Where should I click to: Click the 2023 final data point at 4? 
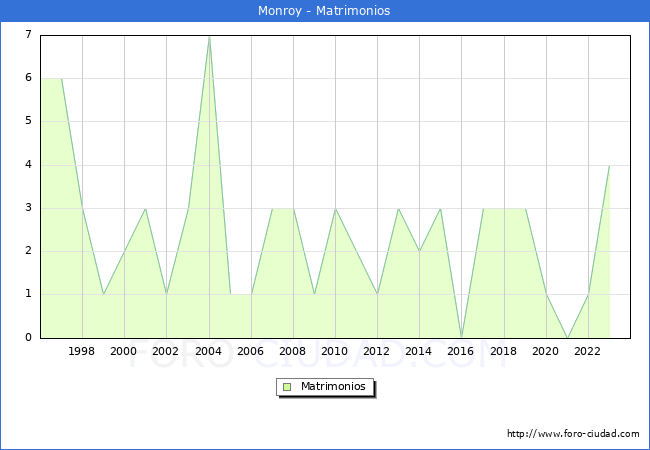pyautogui.click(x=609, y=165)
